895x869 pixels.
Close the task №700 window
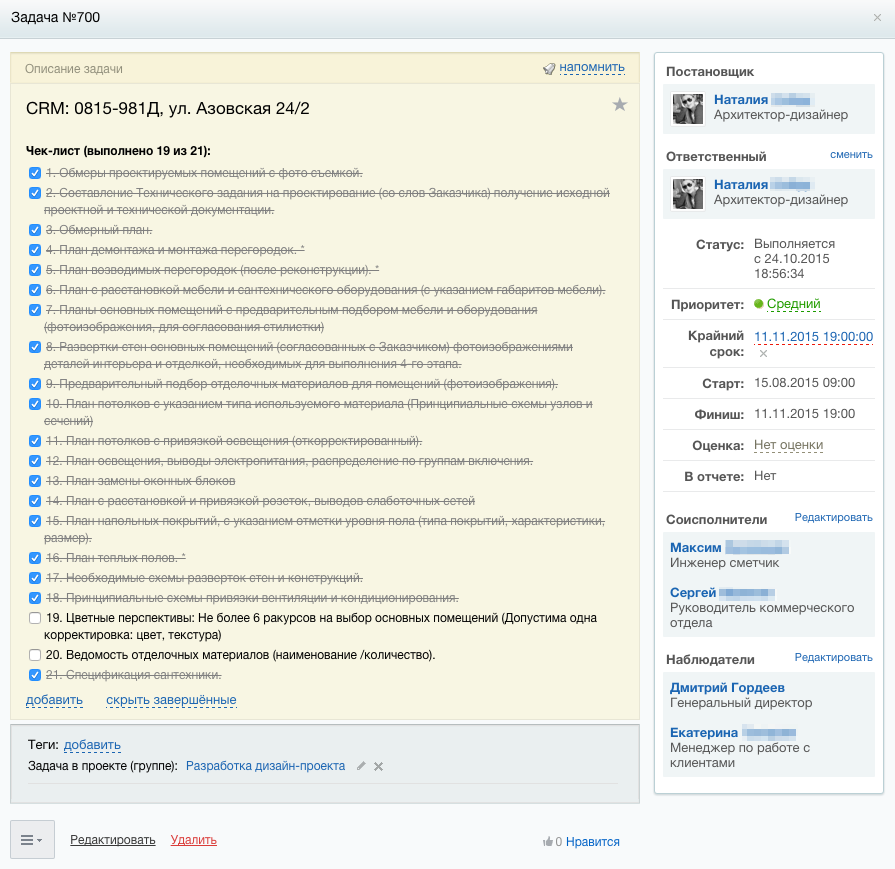[877, 18]
